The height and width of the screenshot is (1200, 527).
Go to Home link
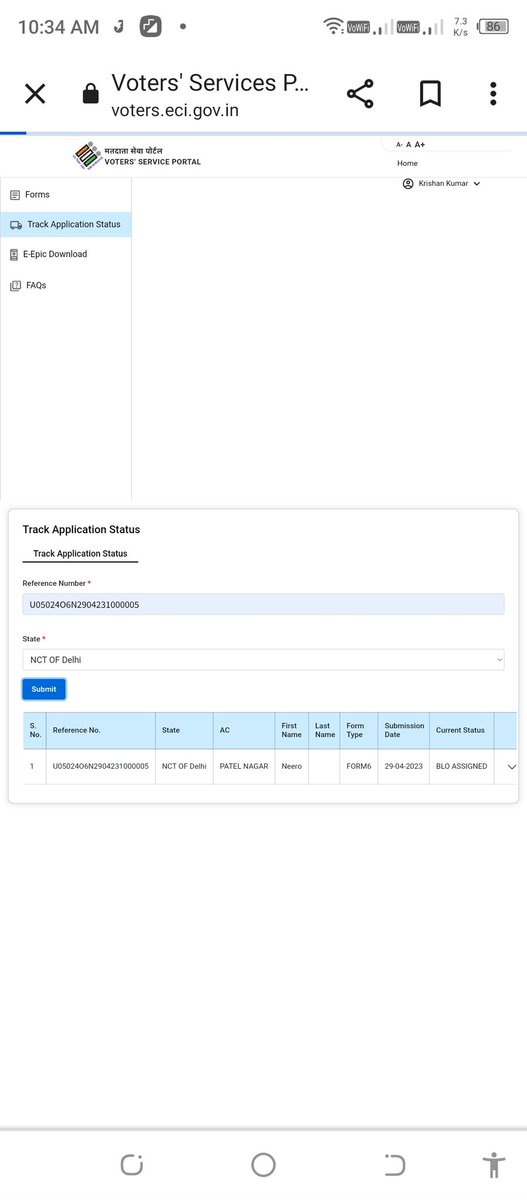point(407,163)
